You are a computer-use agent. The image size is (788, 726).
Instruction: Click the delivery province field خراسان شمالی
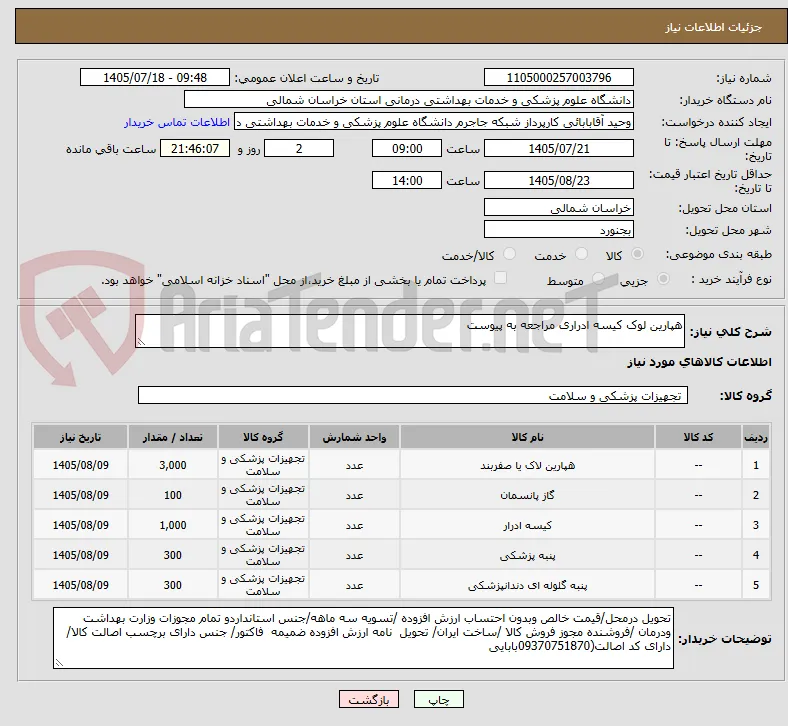559,208
